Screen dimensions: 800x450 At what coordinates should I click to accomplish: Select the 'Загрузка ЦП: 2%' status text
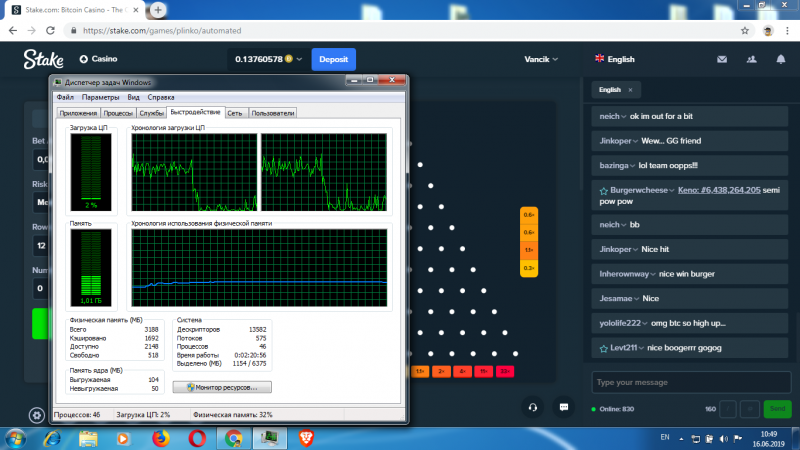143,415
